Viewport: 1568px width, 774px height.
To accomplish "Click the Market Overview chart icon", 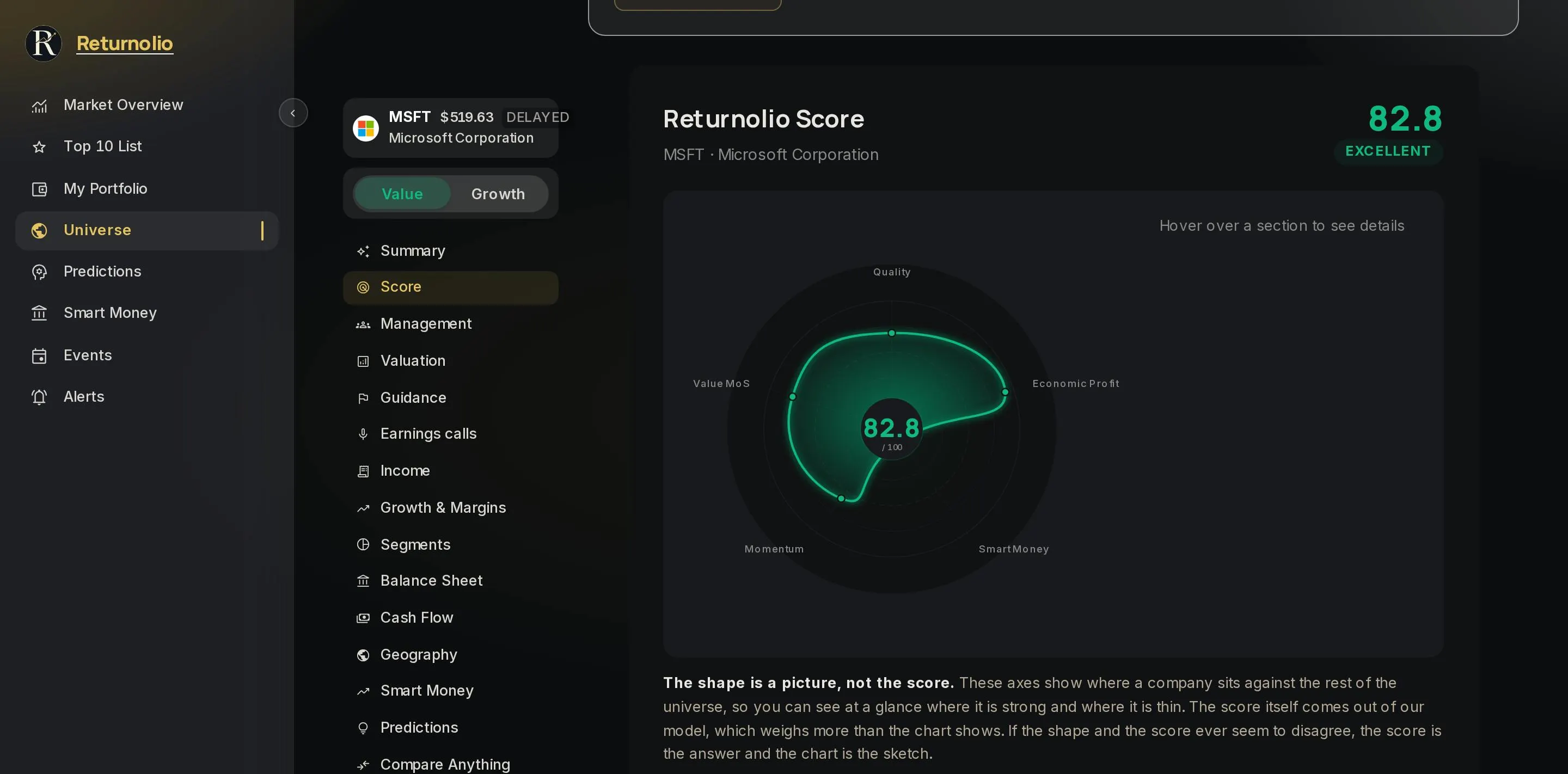I will [x=40, y=106].
